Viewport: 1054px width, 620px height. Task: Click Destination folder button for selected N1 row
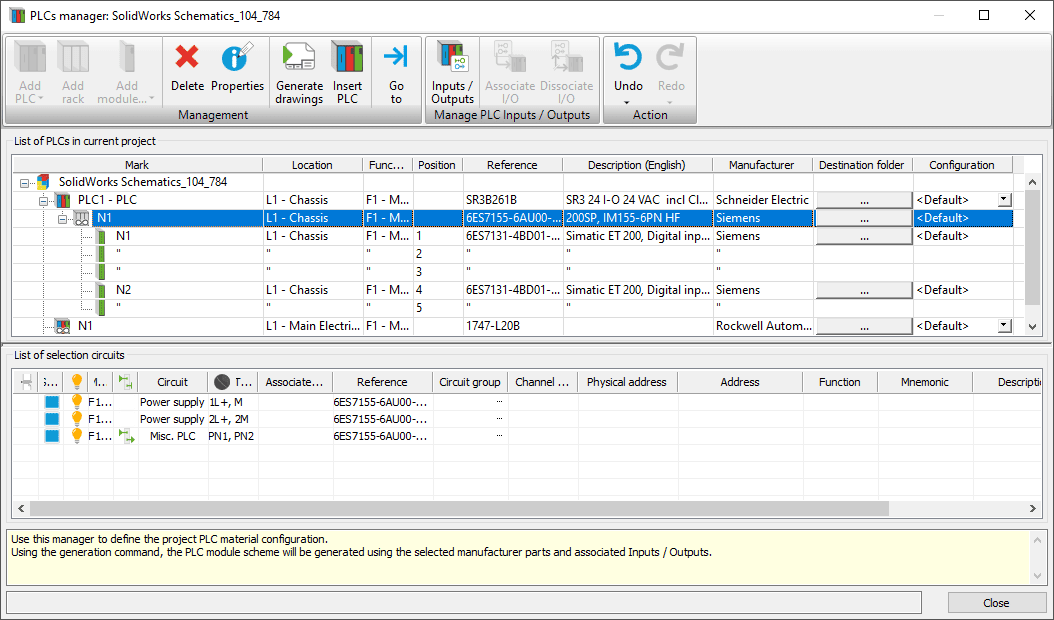tap(864, 218)
